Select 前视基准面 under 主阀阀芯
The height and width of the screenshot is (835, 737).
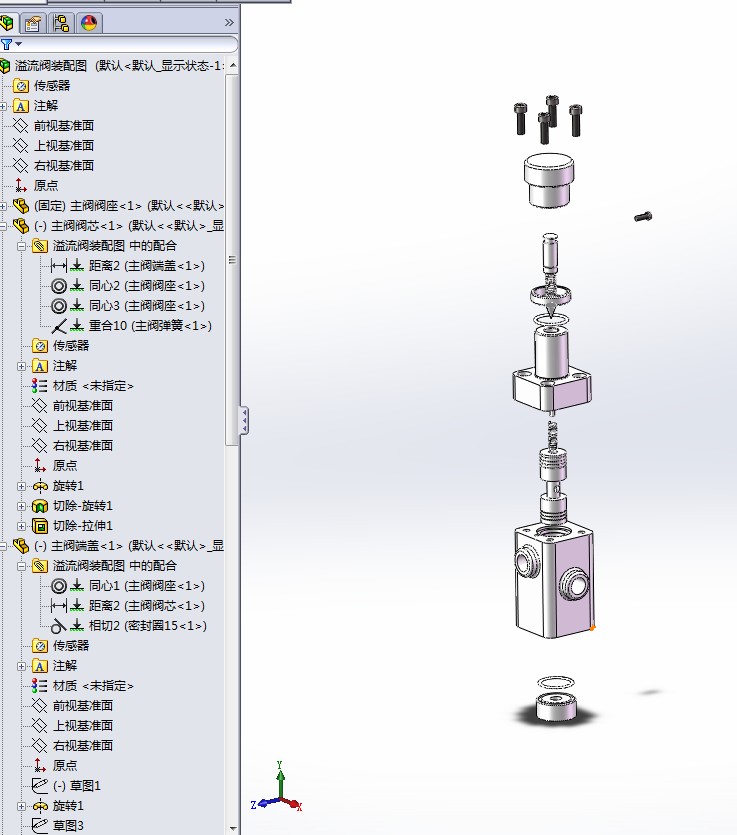72,406
